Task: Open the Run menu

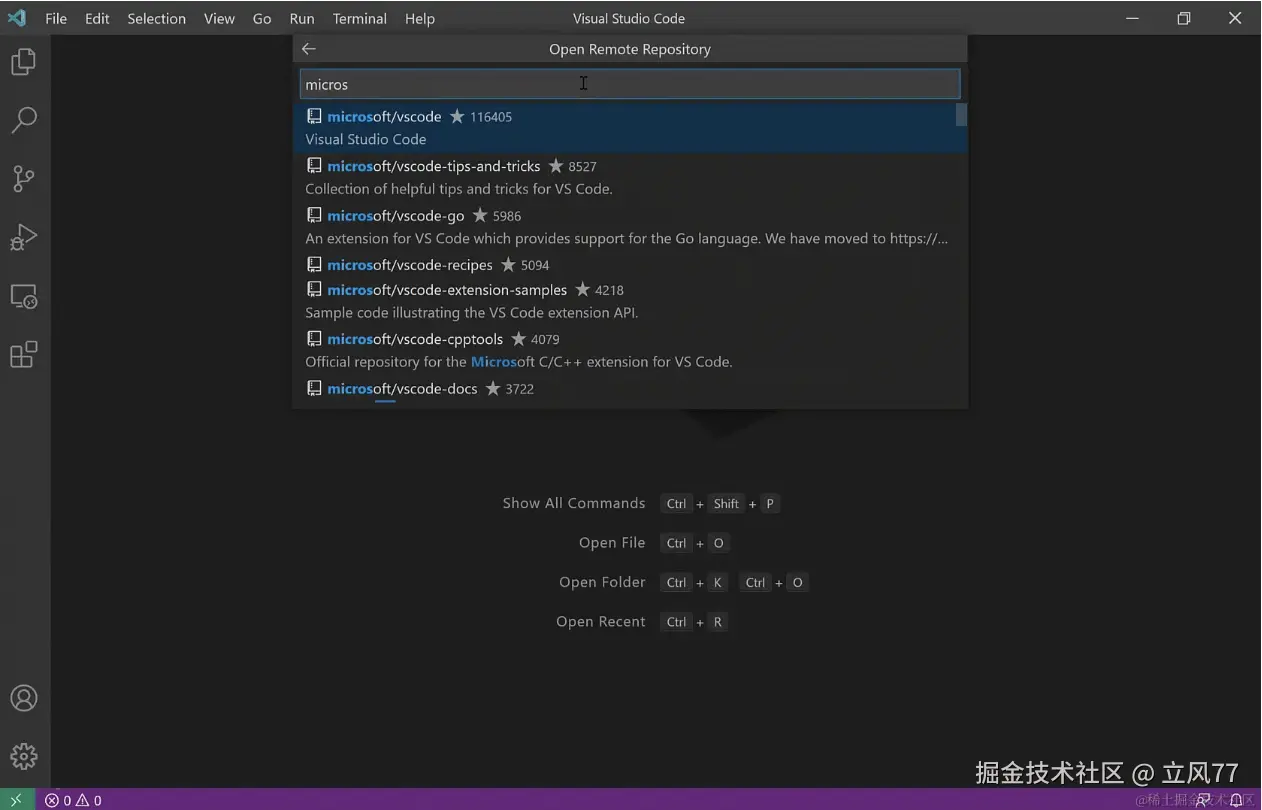Action: click(x=301, y=18)
